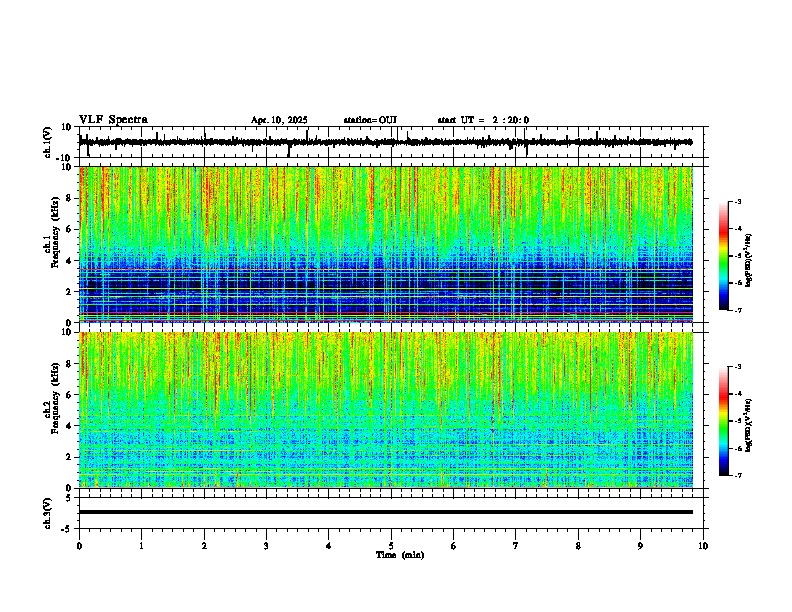
Task: Click the "0" tick on the Time axis
Action: pyautogui.click(x=79, y=546)
